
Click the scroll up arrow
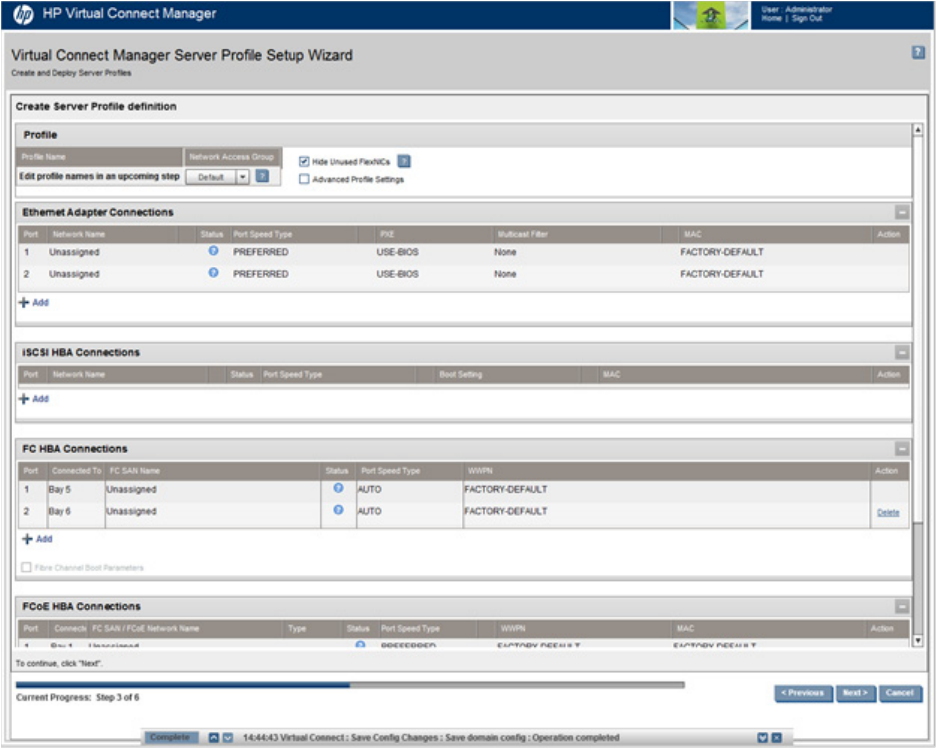[918, 130]
